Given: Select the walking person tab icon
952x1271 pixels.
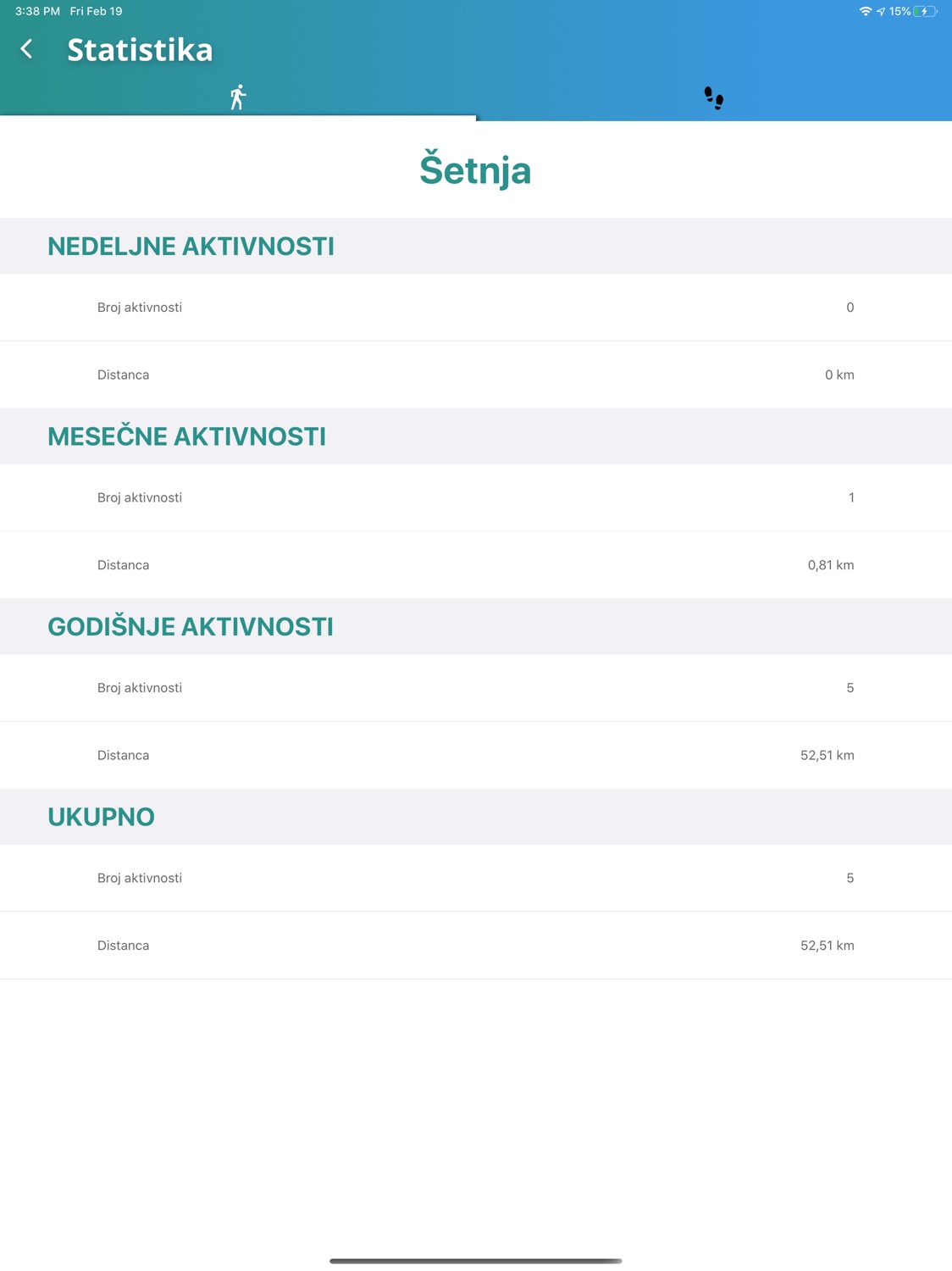Looking at the screenshot, I should pos(238,97).
